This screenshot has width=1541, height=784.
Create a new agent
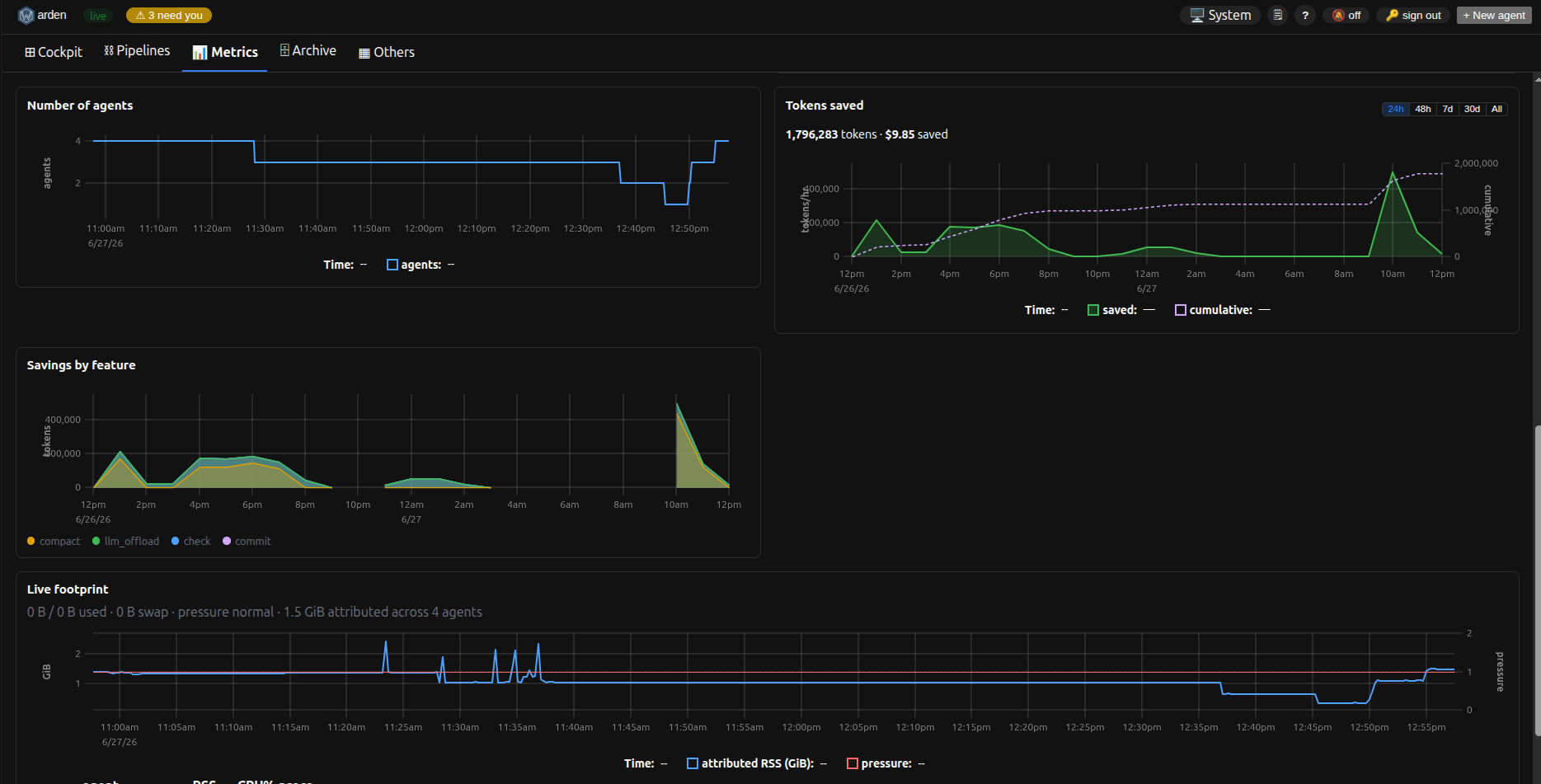1494,15
